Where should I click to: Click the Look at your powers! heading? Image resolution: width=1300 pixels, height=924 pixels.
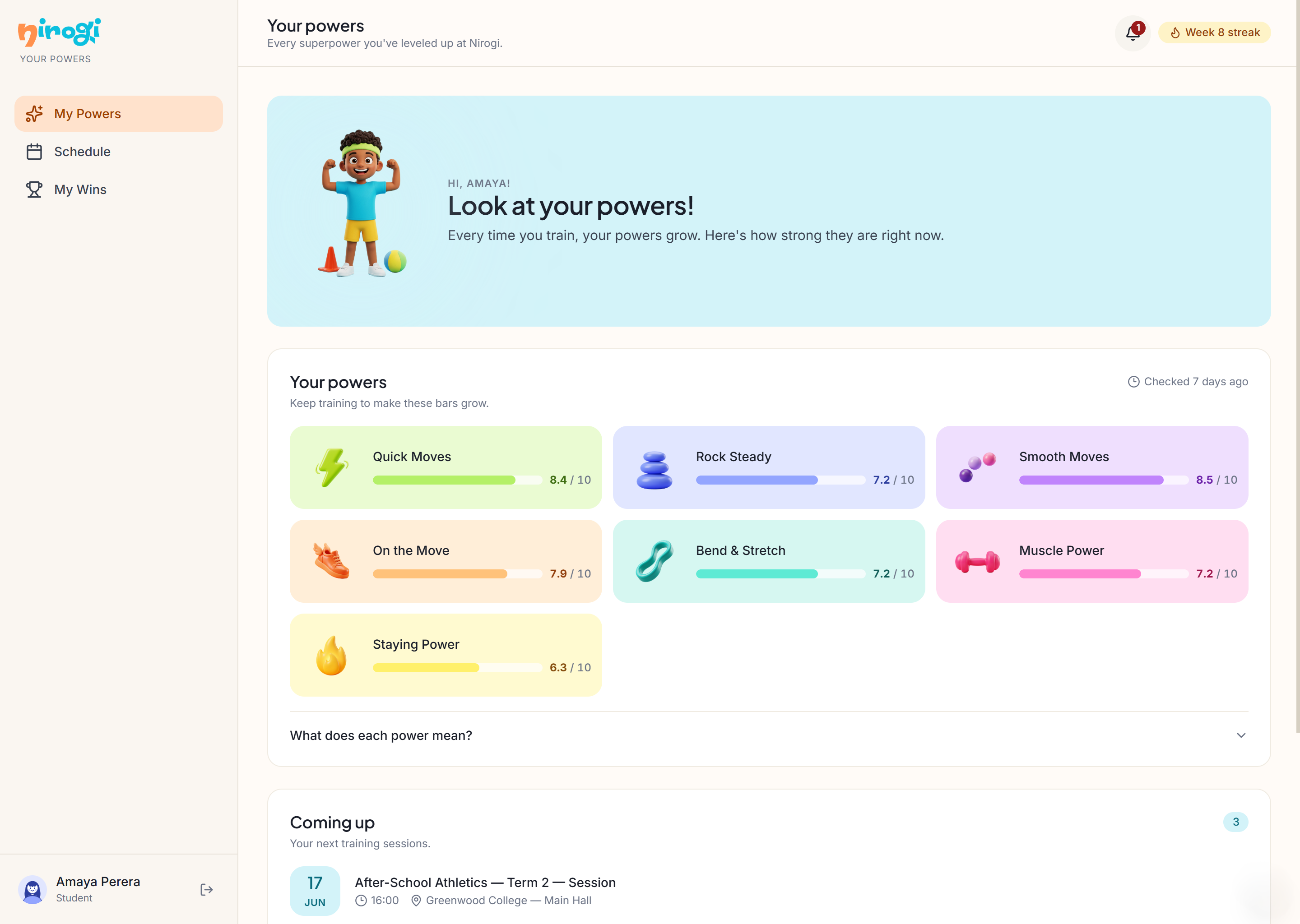[571, 206]
